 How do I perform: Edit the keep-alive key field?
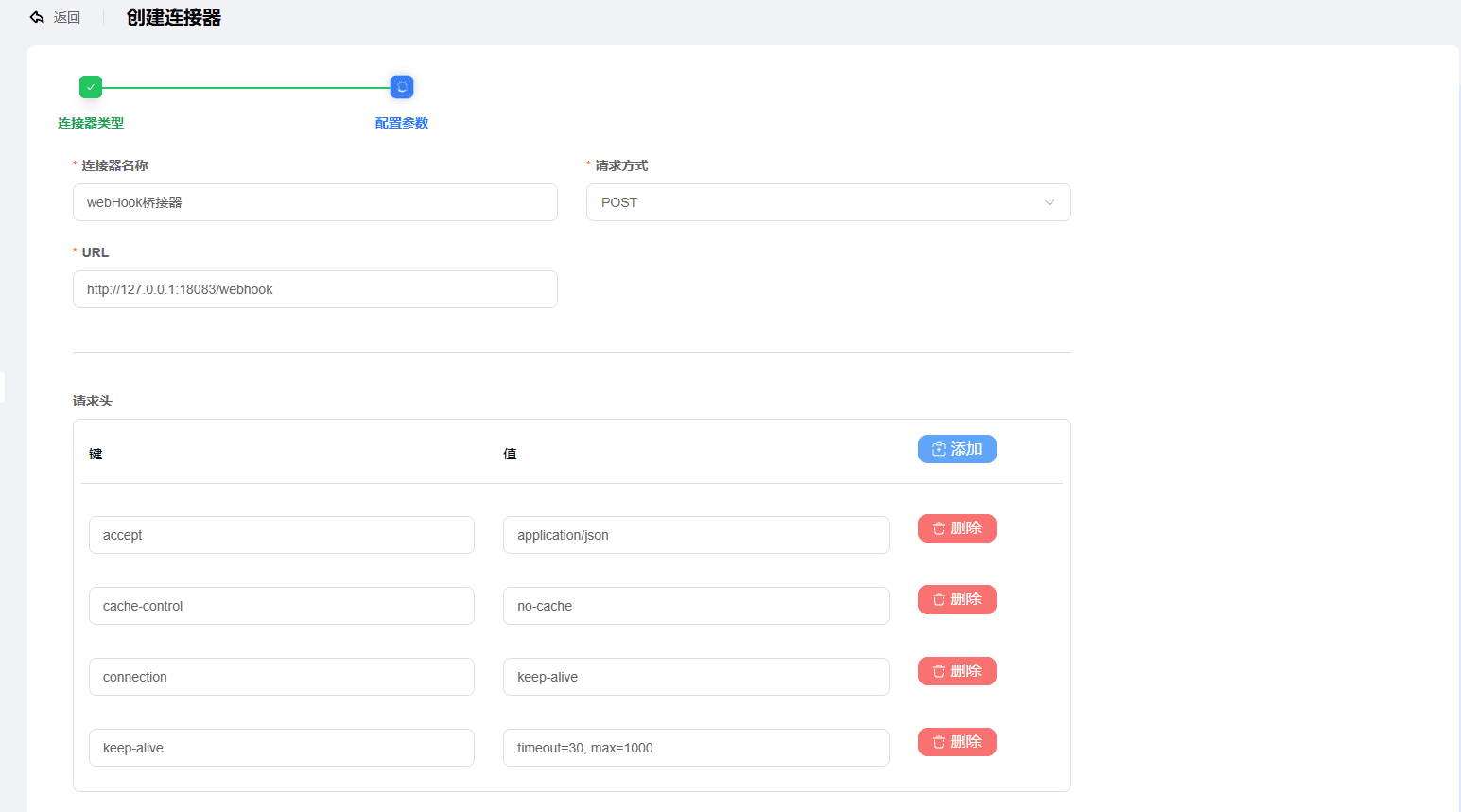pos(282,748)
